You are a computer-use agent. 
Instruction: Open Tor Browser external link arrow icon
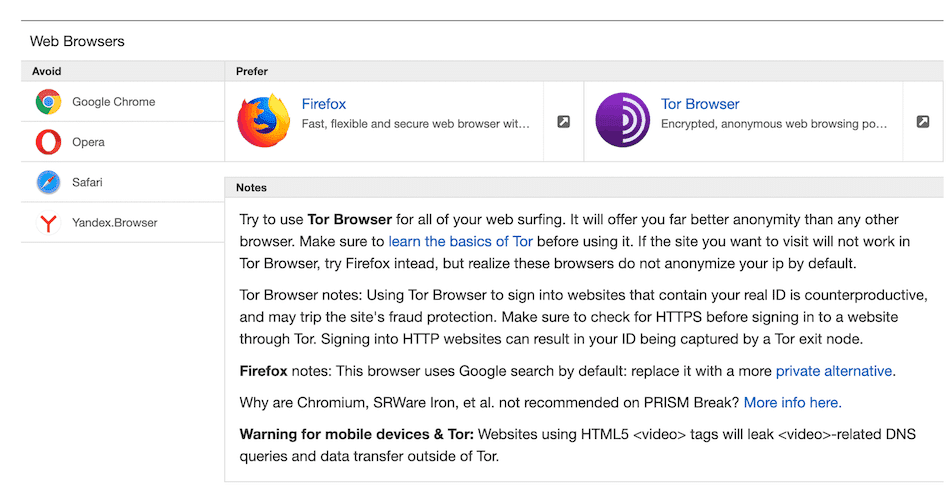click(923, 122)
